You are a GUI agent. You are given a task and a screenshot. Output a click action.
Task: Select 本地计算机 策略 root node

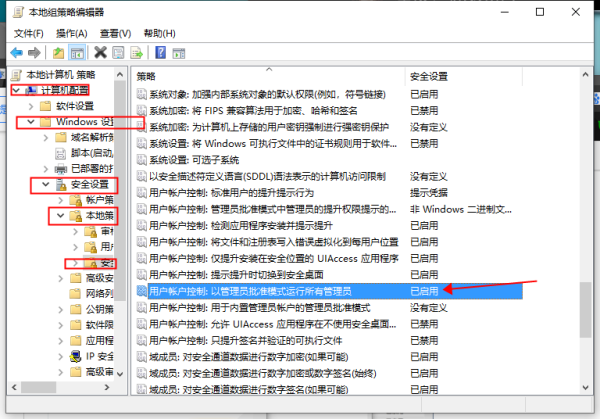(x=60, y=75)
